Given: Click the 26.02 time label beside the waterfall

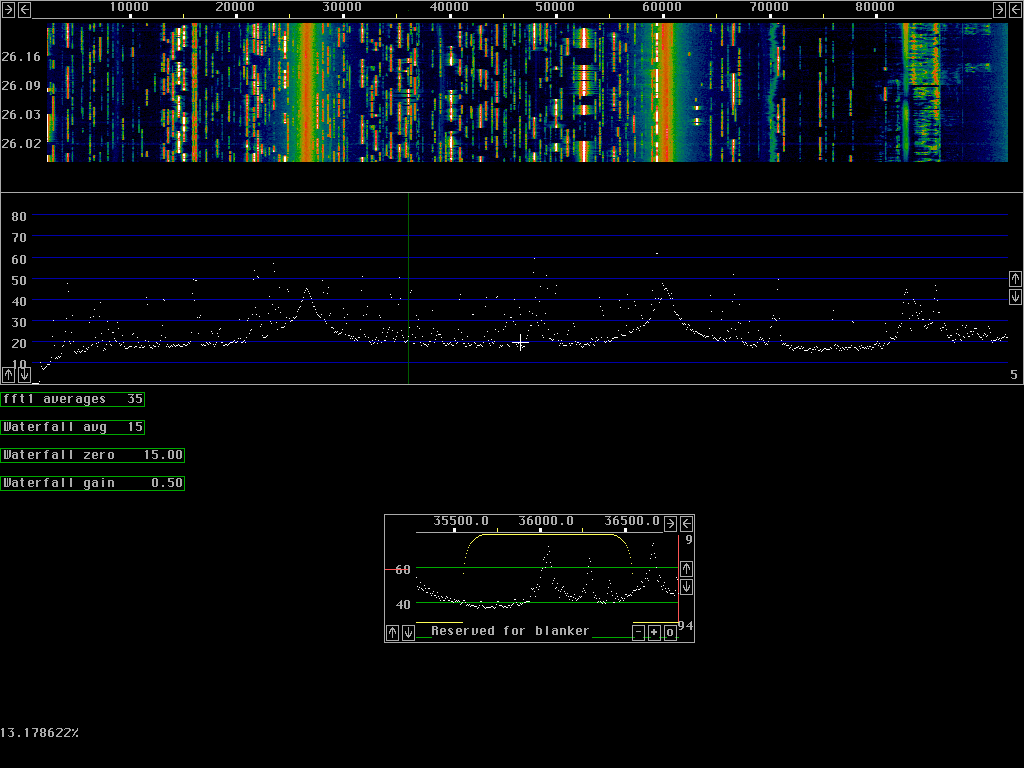Looking at the screenshot, I should click(x=21, y=143).
